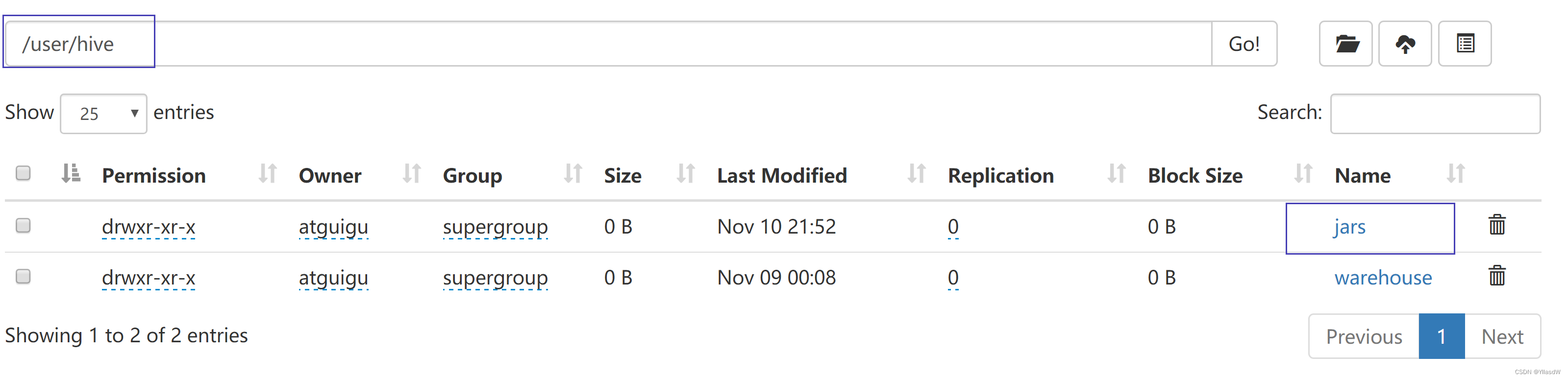The image size is (1568, 379).
Task: Check the box for the jars row
Action: 23,226
